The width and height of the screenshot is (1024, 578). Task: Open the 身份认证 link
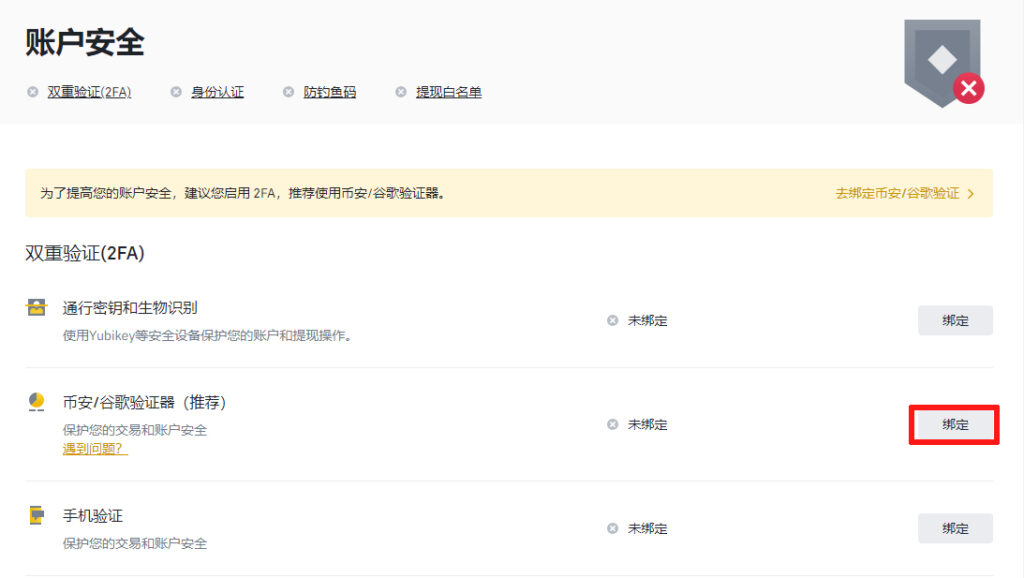point(217,92)
